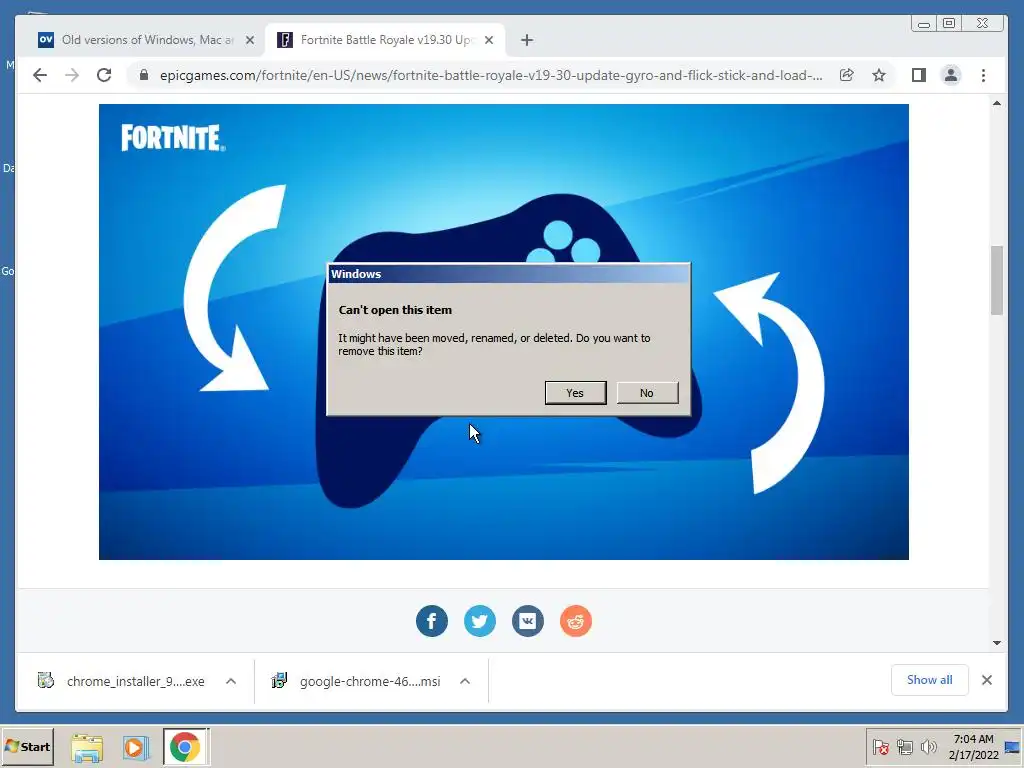Open Windows Explorer from taskbar
1024x768 pixels.
point(87,748)
